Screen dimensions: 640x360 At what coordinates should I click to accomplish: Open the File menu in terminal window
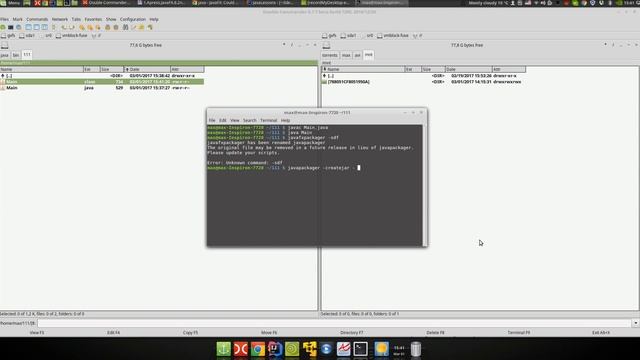tap(212, 120)
